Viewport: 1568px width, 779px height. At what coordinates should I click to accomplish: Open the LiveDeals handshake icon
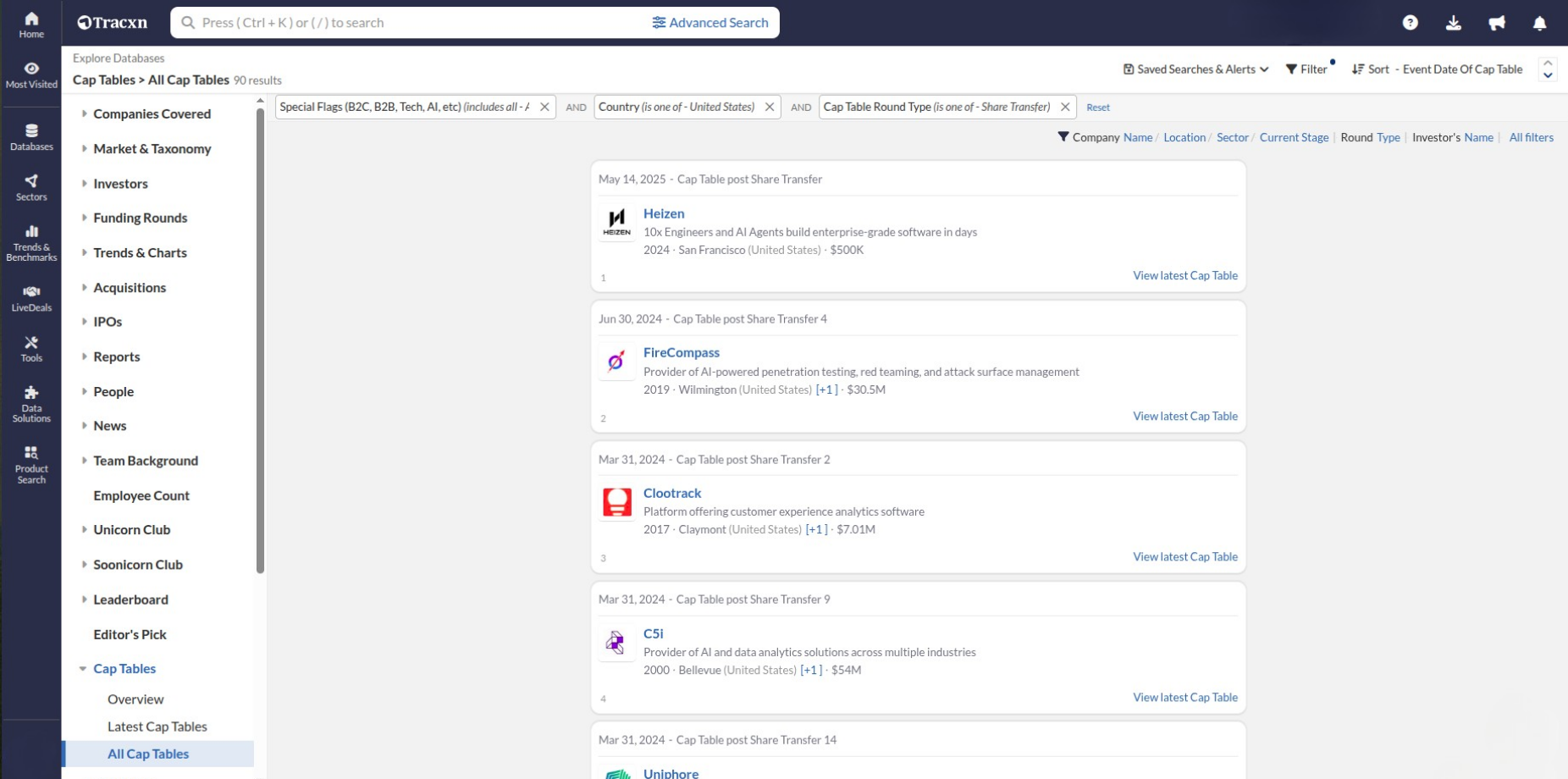pos(31,298)
